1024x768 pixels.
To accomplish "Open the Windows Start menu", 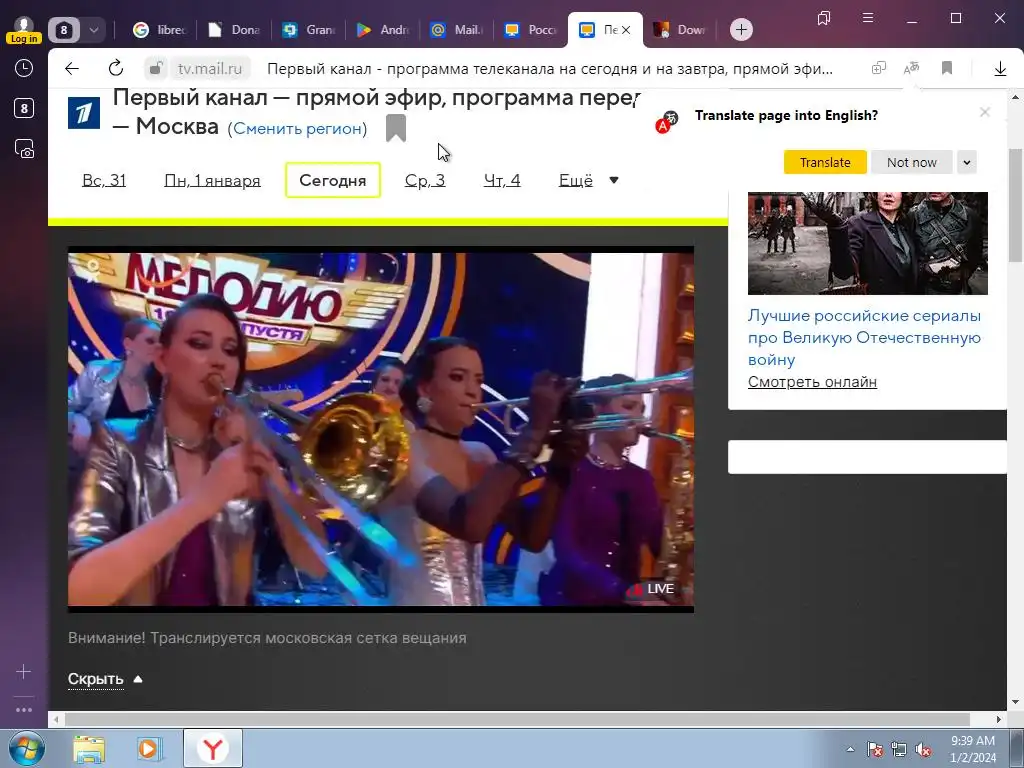I will (x=26, y=748).
